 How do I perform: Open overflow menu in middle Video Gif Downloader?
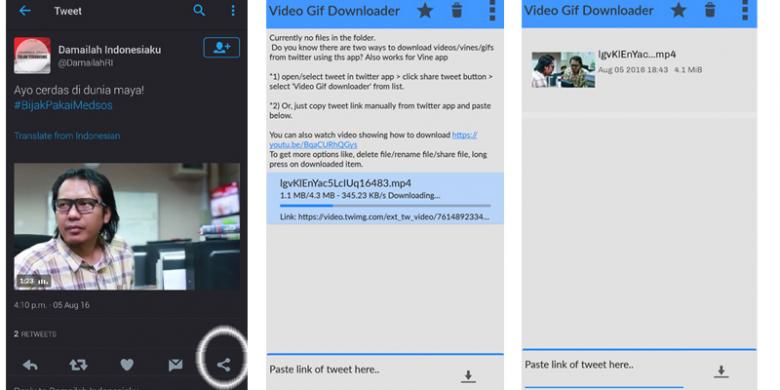492,10
